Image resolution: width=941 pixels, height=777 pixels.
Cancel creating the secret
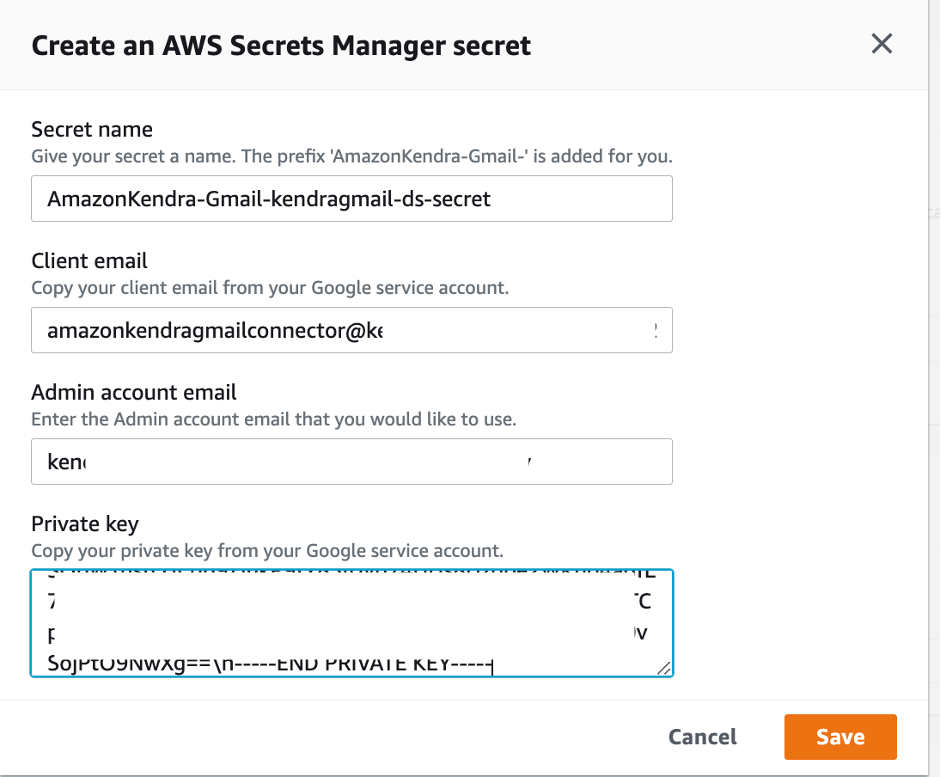(x=702, y=737)
